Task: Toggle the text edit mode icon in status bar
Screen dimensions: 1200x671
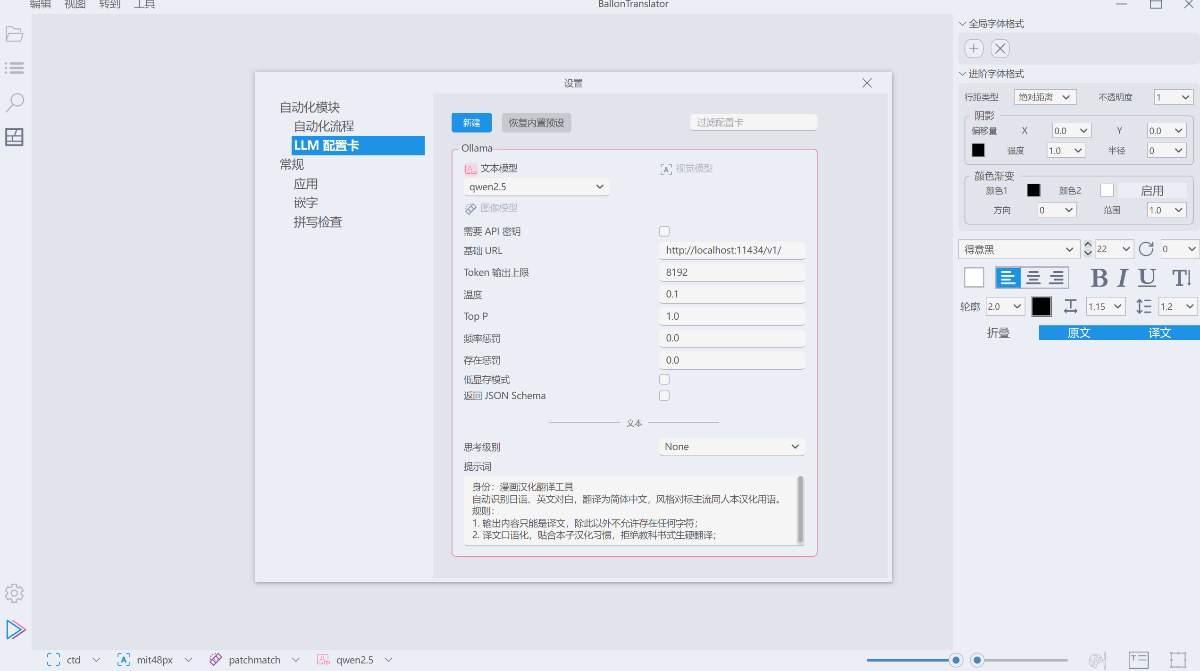Action: point(1139,660)
